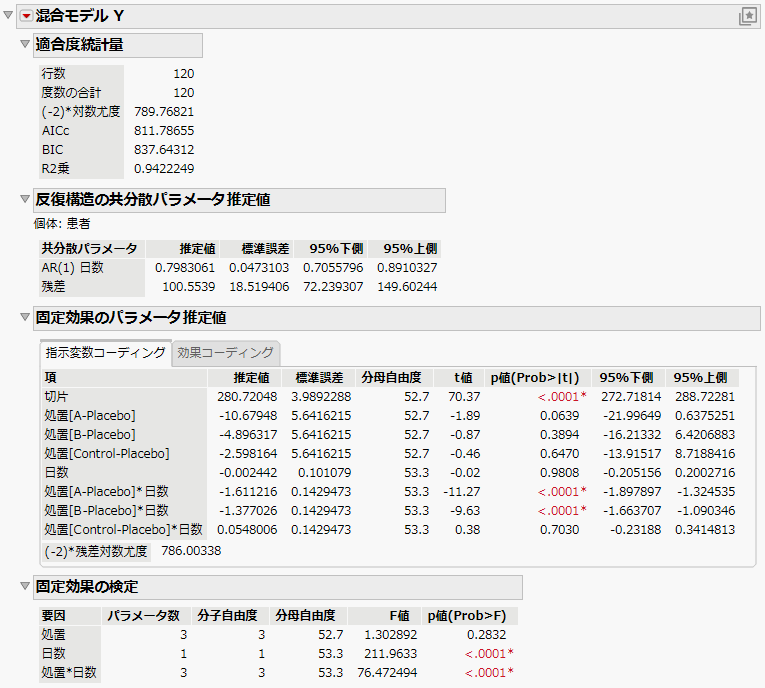The width and height of the screenshot is (765, 688).
Task: Click the 要因 column header
Action: coord(70,616)
